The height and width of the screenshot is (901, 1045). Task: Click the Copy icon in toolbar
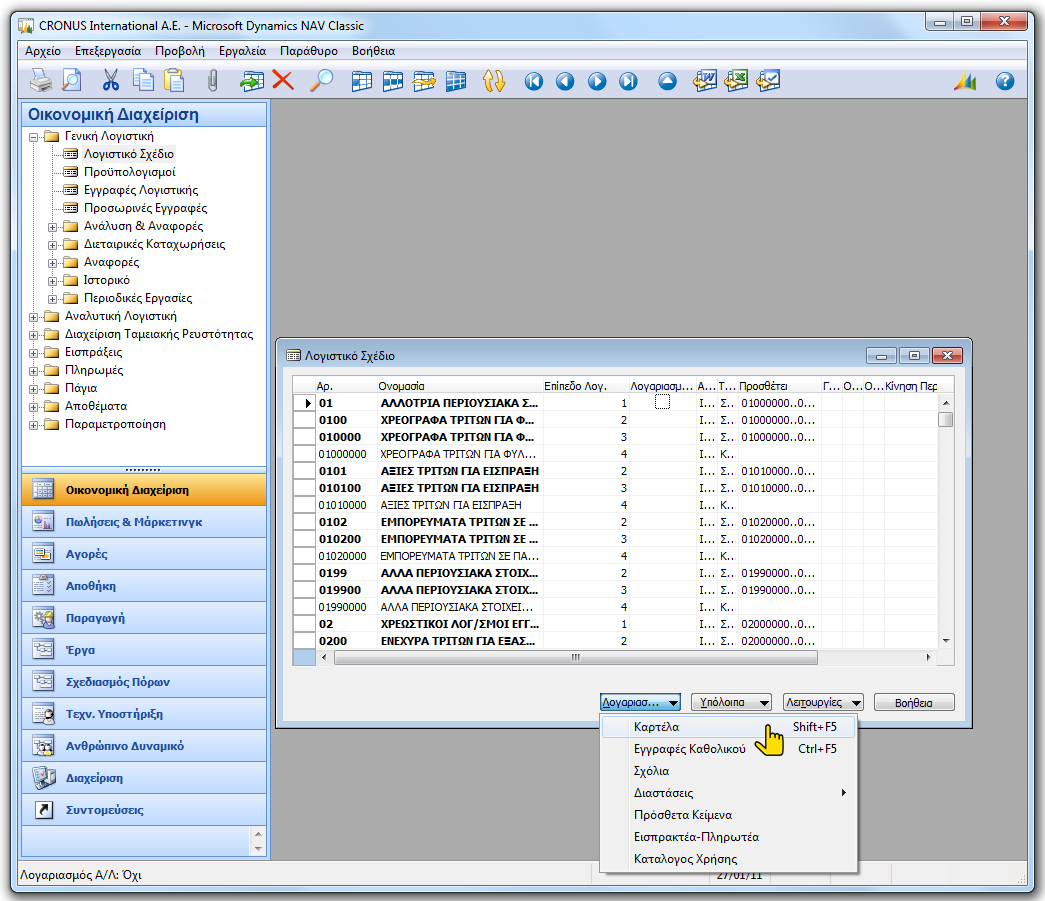[x=143, y=81]
